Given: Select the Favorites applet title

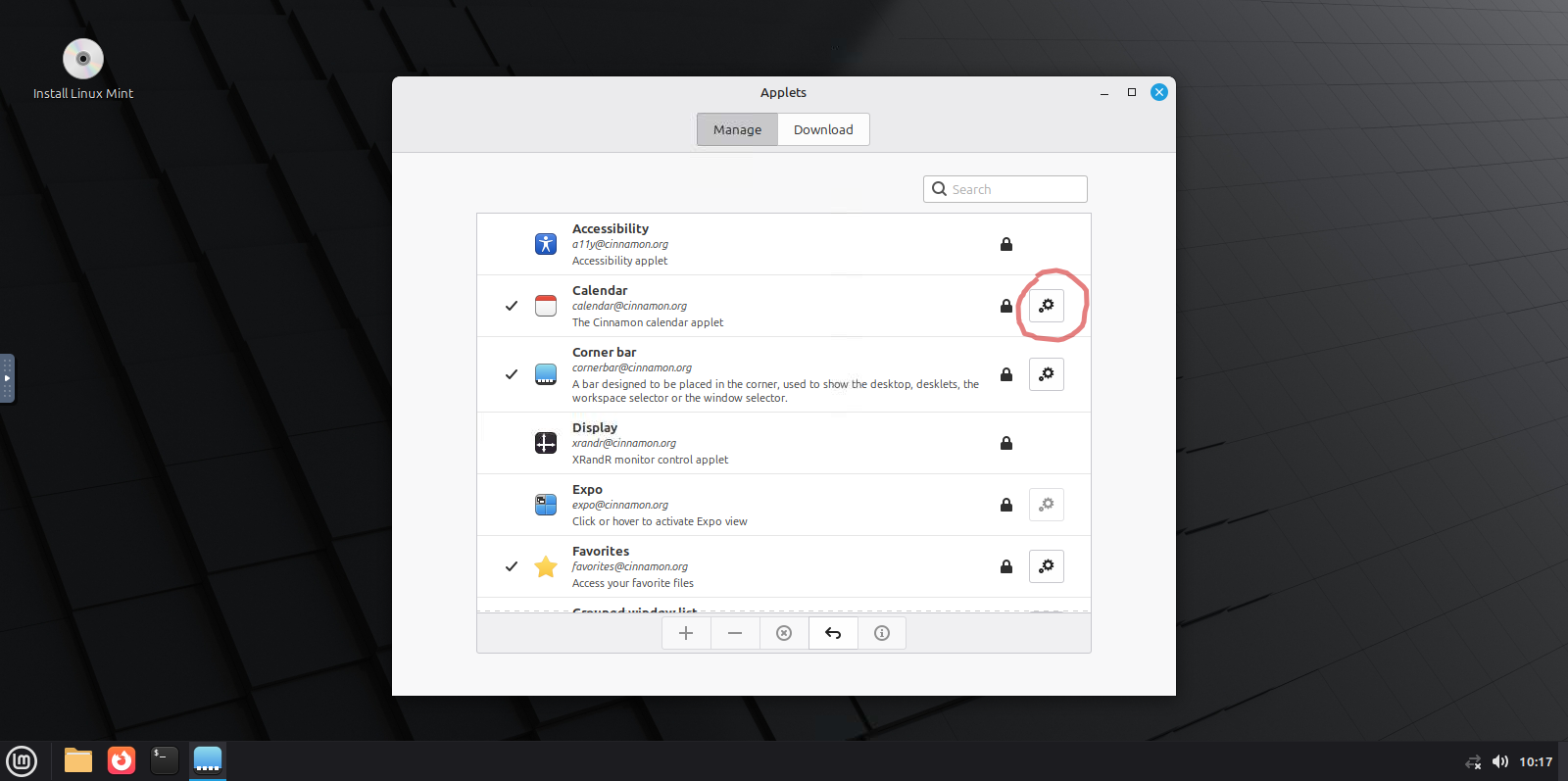Looking at the screenshot, I should pos(601,551).
